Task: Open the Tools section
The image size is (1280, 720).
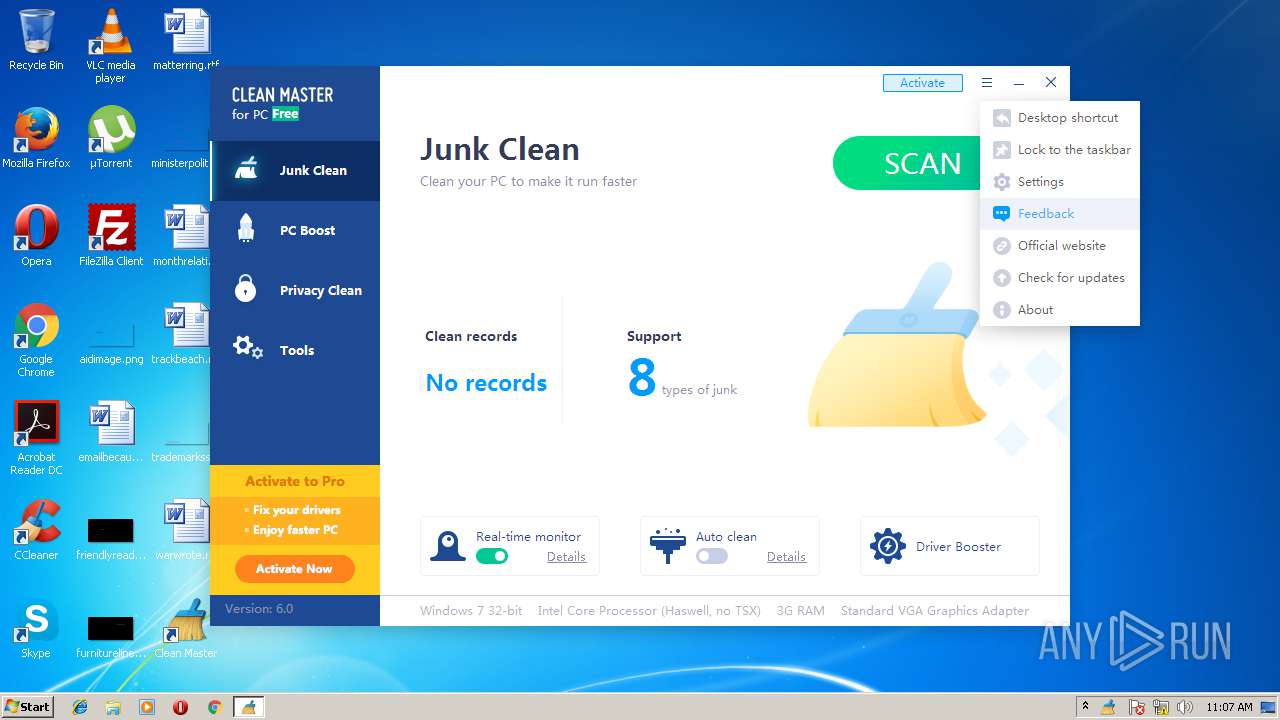Action: (295, 351)
